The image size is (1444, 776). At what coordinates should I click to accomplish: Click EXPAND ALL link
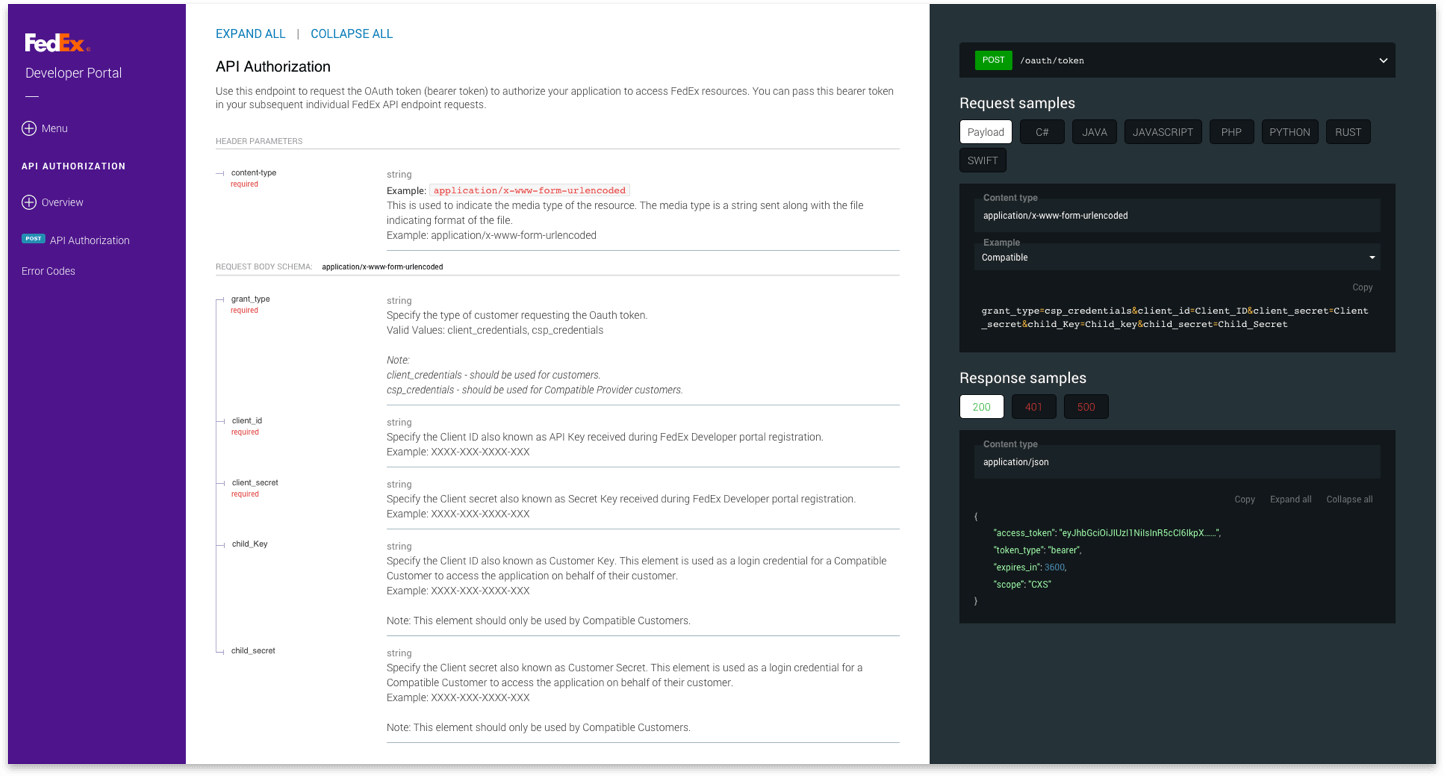pos(251,34)
